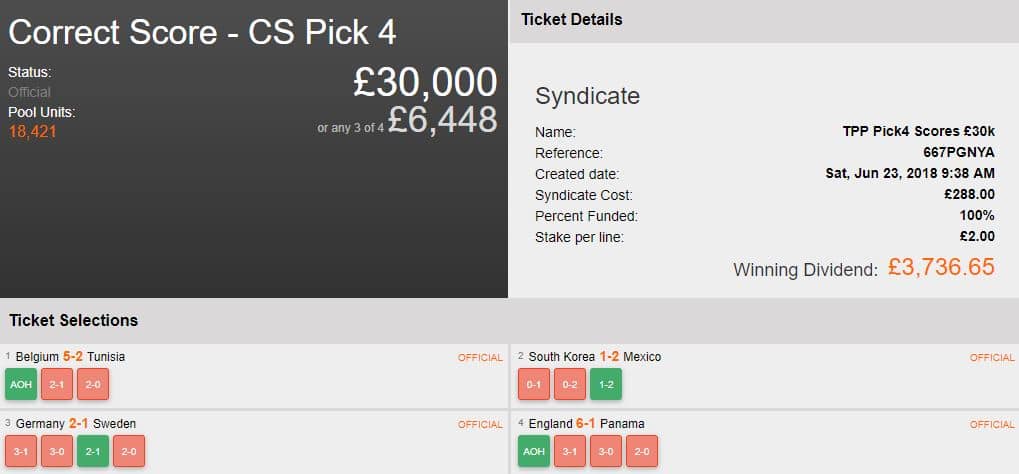The height and width of the screenshot is (474, 1019).
Task: Click the Ticket Details header
Action: [x=571, y=20]
